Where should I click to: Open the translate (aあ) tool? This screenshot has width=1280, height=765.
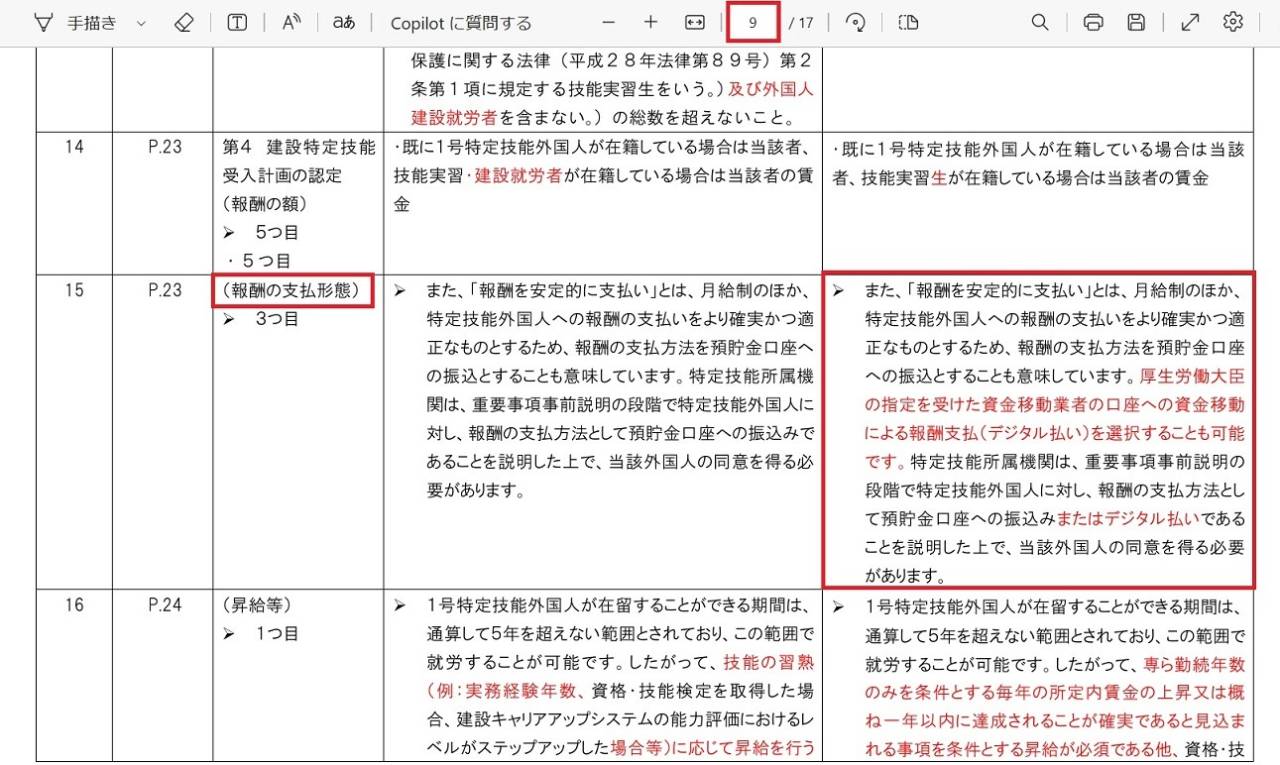pyautogui.click(x=344, y=23)
